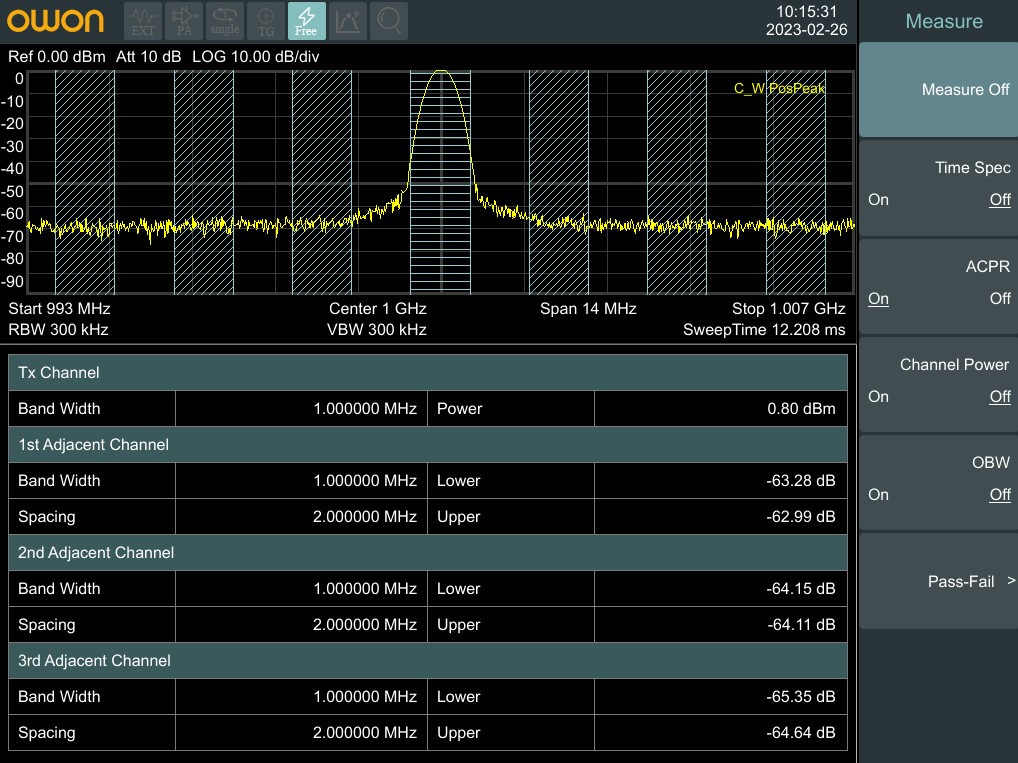Toggle the Time Spec measurement
Image resolution: width=1018 pixels, height=763 pixels.
938,185
